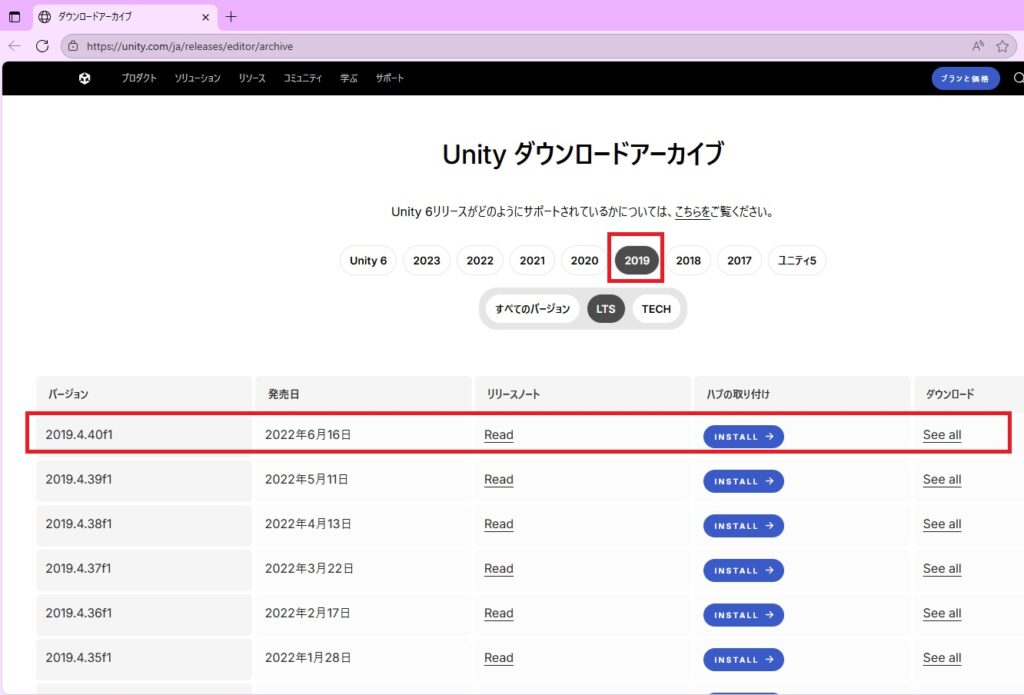
Task: Click version cell 2019.4.40f1
Action: tap(144, 434)
